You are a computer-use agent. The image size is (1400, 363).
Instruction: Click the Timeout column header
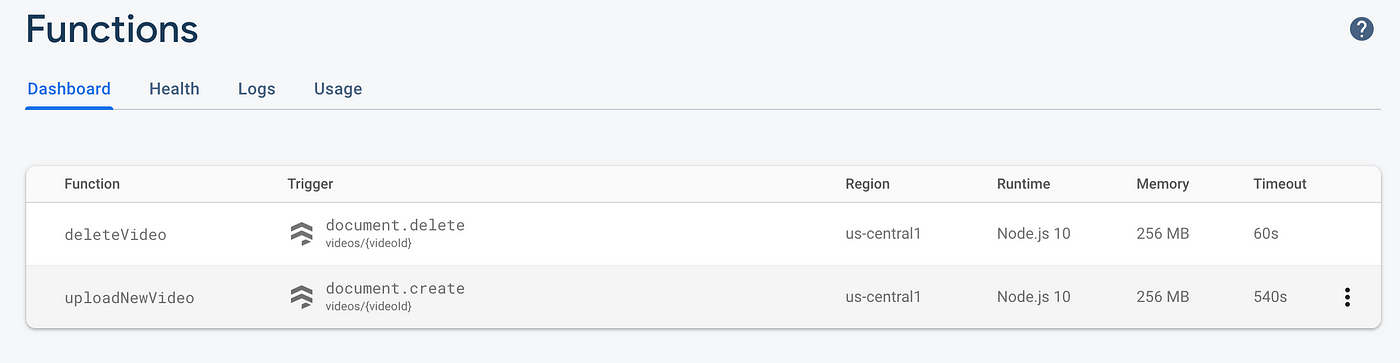pos(1280,184)
